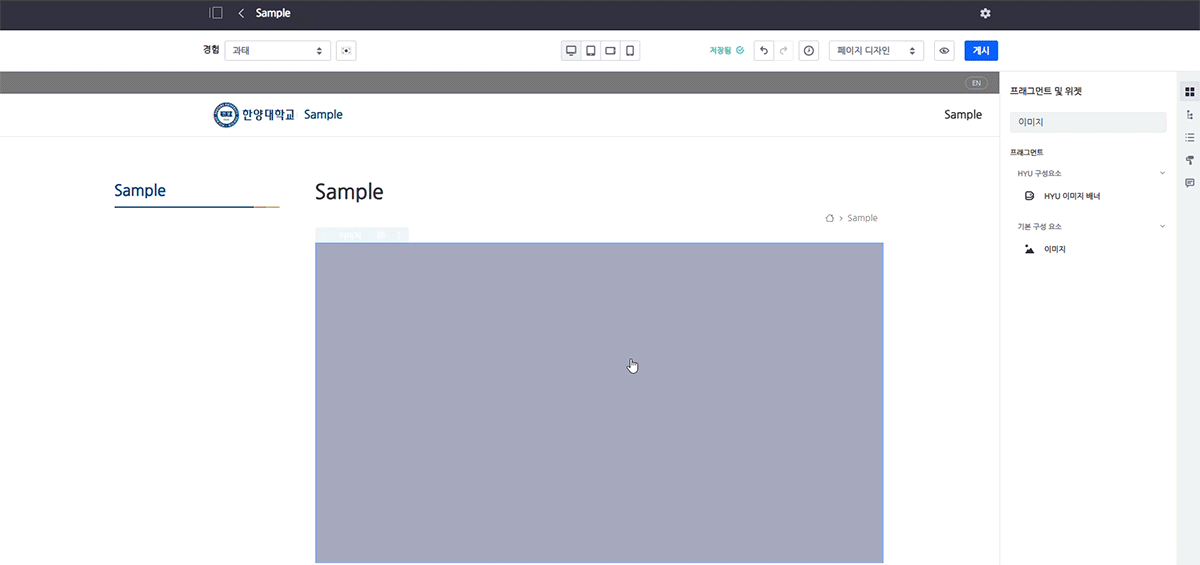Switch to mobile phone viewport
Image resolution: width=1200 pixels, height=565 pixels.
pyautogui.click(x=630, y=51)
